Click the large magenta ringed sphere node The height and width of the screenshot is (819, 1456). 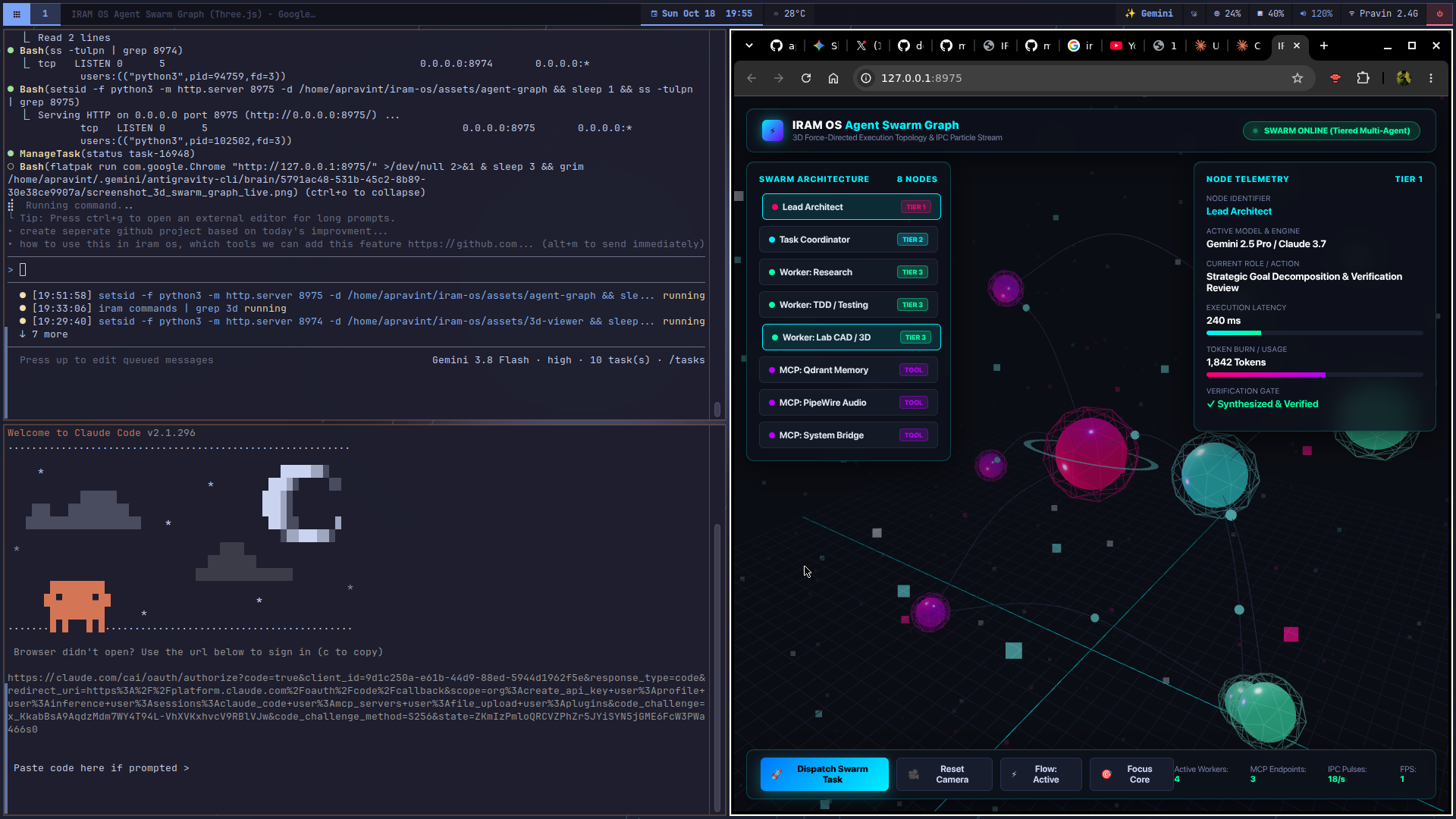point(1091,453)
